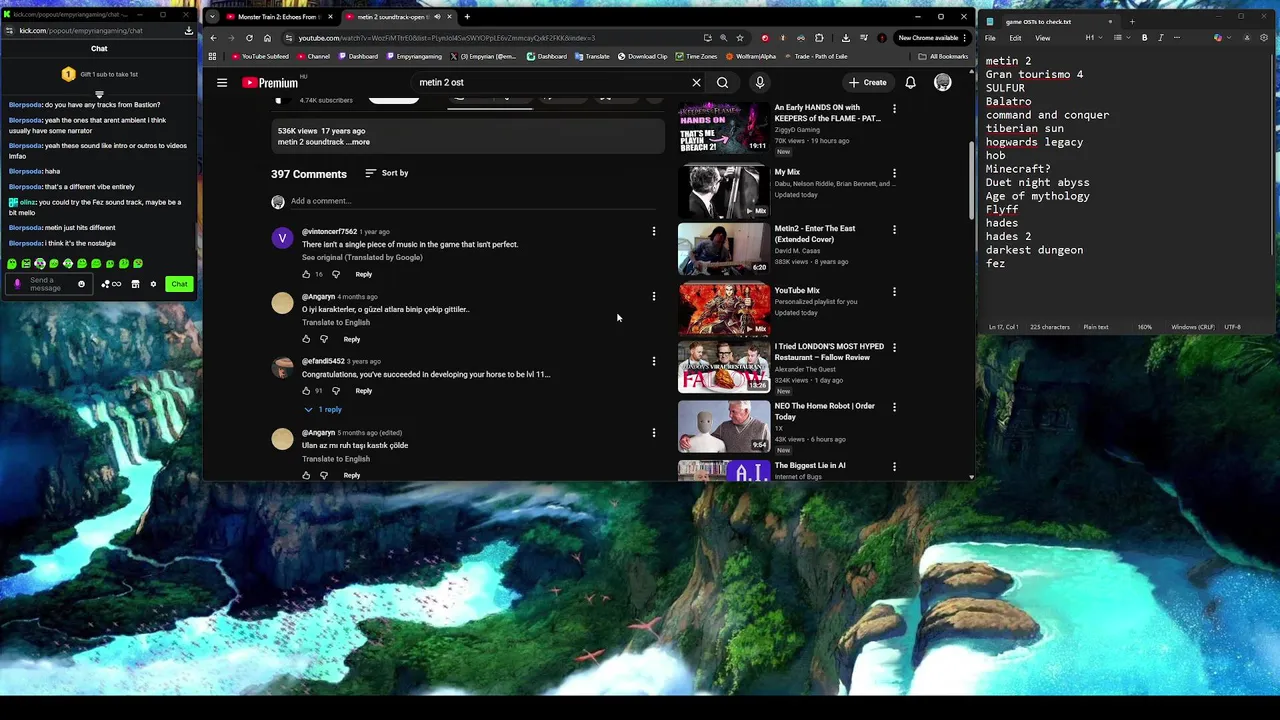
Task: Open Kick chat settings gear
Action: pos(153,284)
